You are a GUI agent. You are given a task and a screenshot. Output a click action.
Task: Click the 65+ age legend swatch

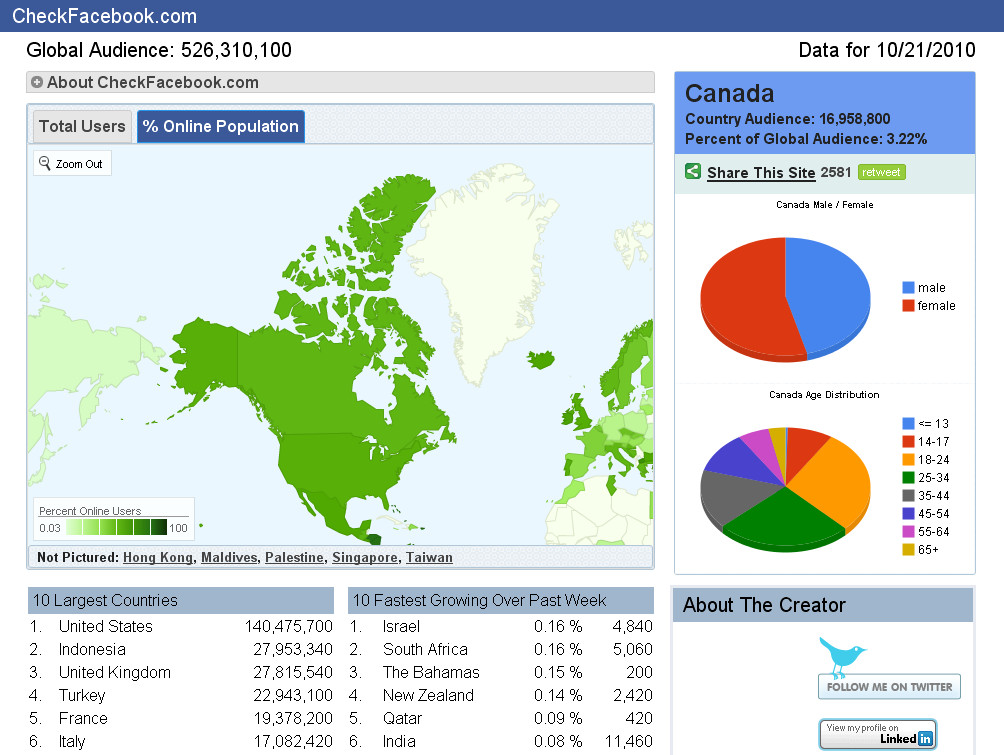908,549
